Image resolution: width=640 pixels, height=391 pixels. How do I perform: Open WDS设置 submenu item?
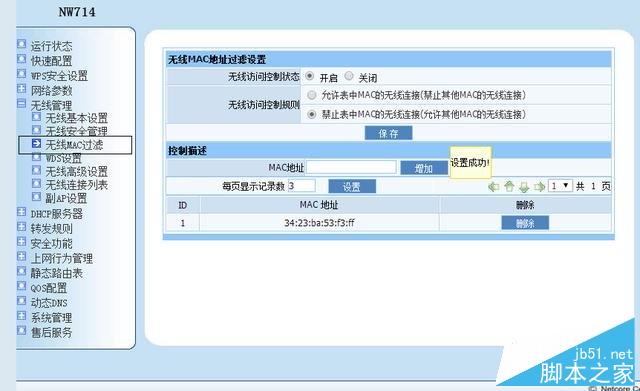click(63, 158)
